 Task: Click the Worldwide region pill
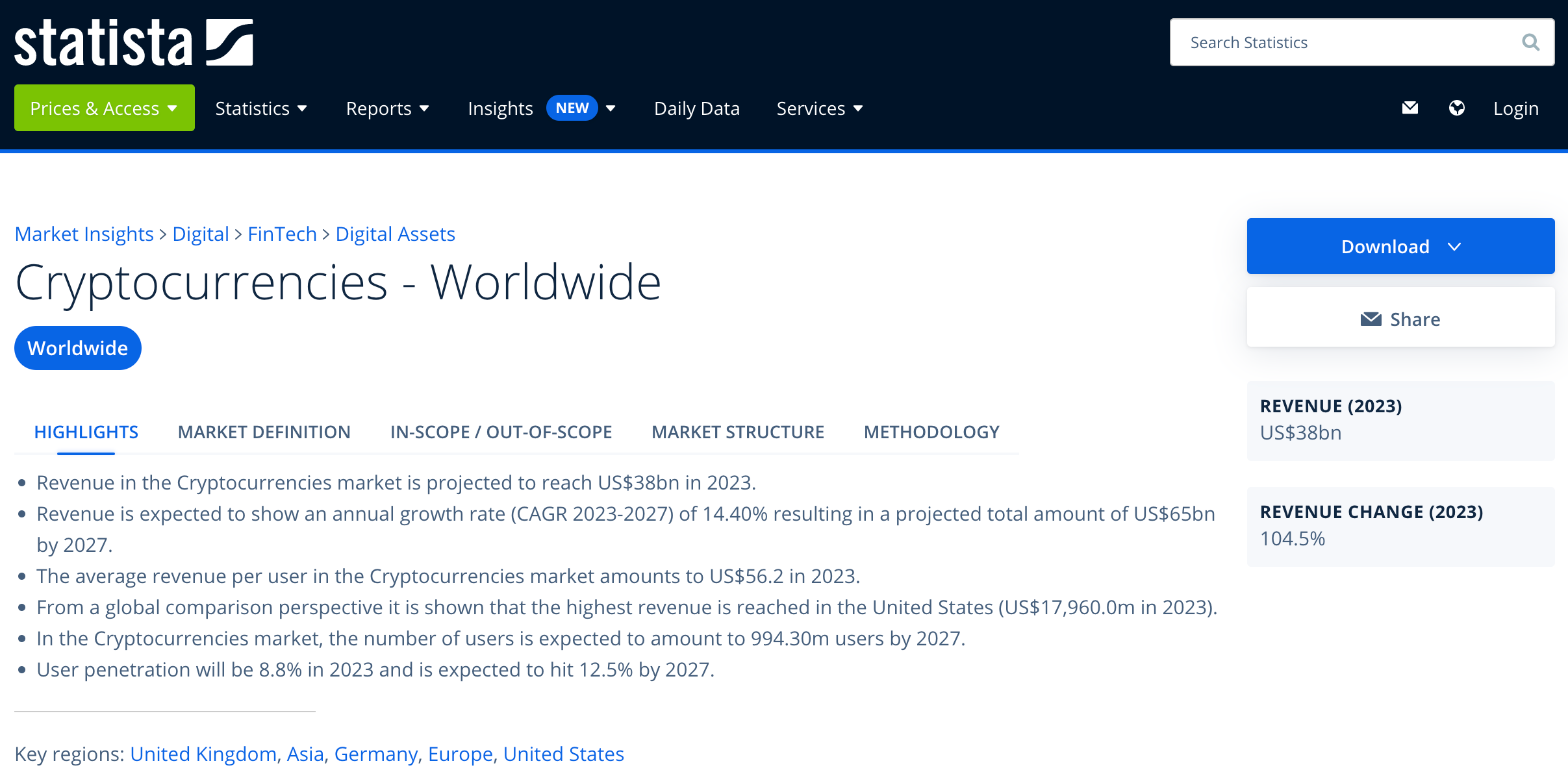(x=77, y=348)
